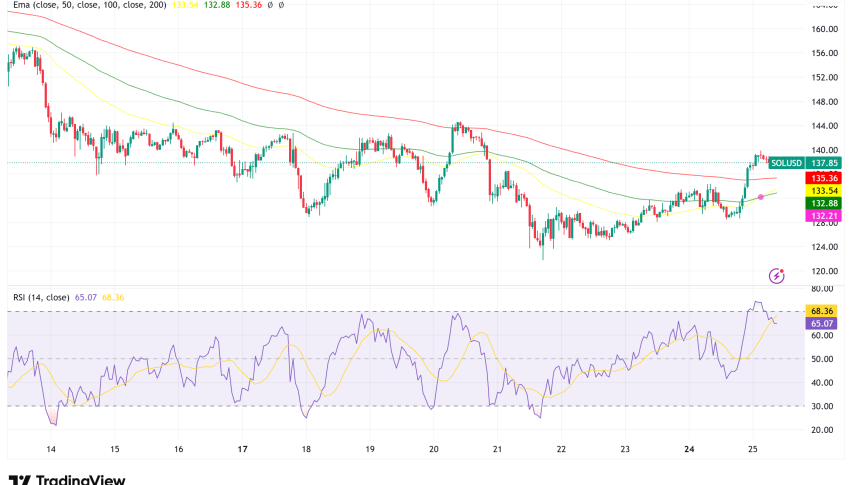Select the yellow 133.54 EMA price tag
The image size is (852, 485).
pos(825,190)
